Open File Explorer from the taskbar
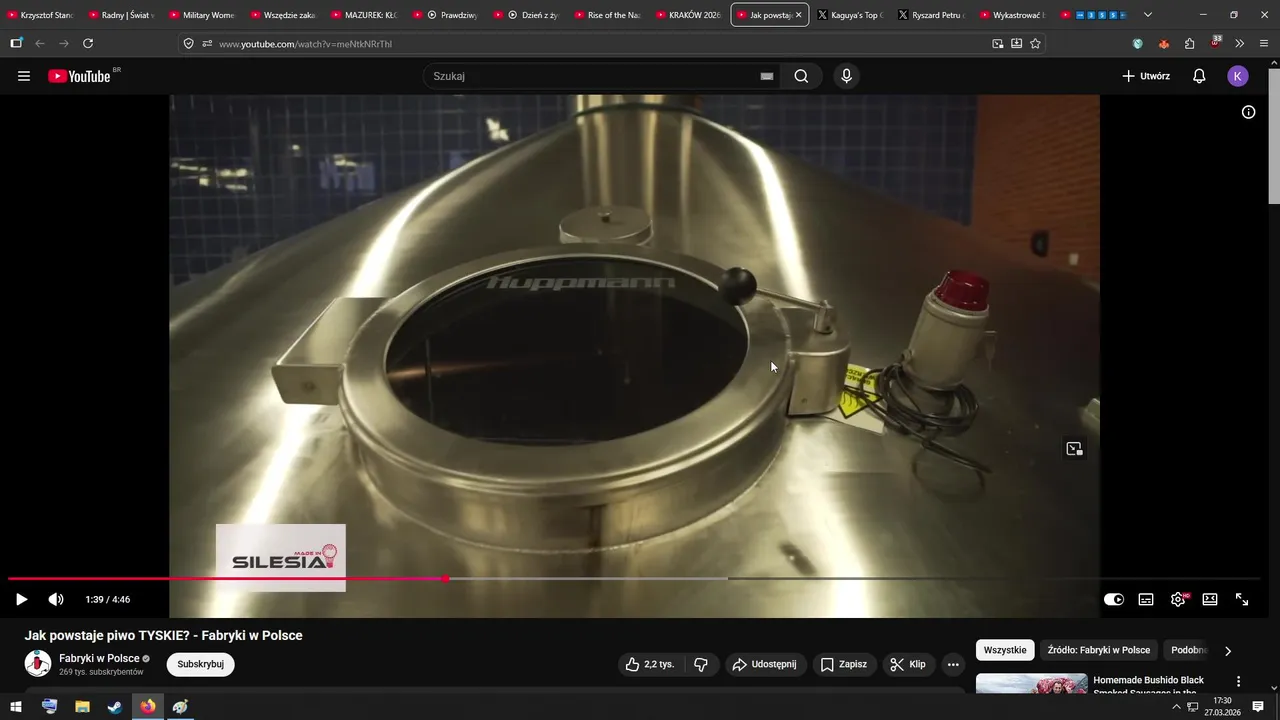1280x720 pixels. 82,707
